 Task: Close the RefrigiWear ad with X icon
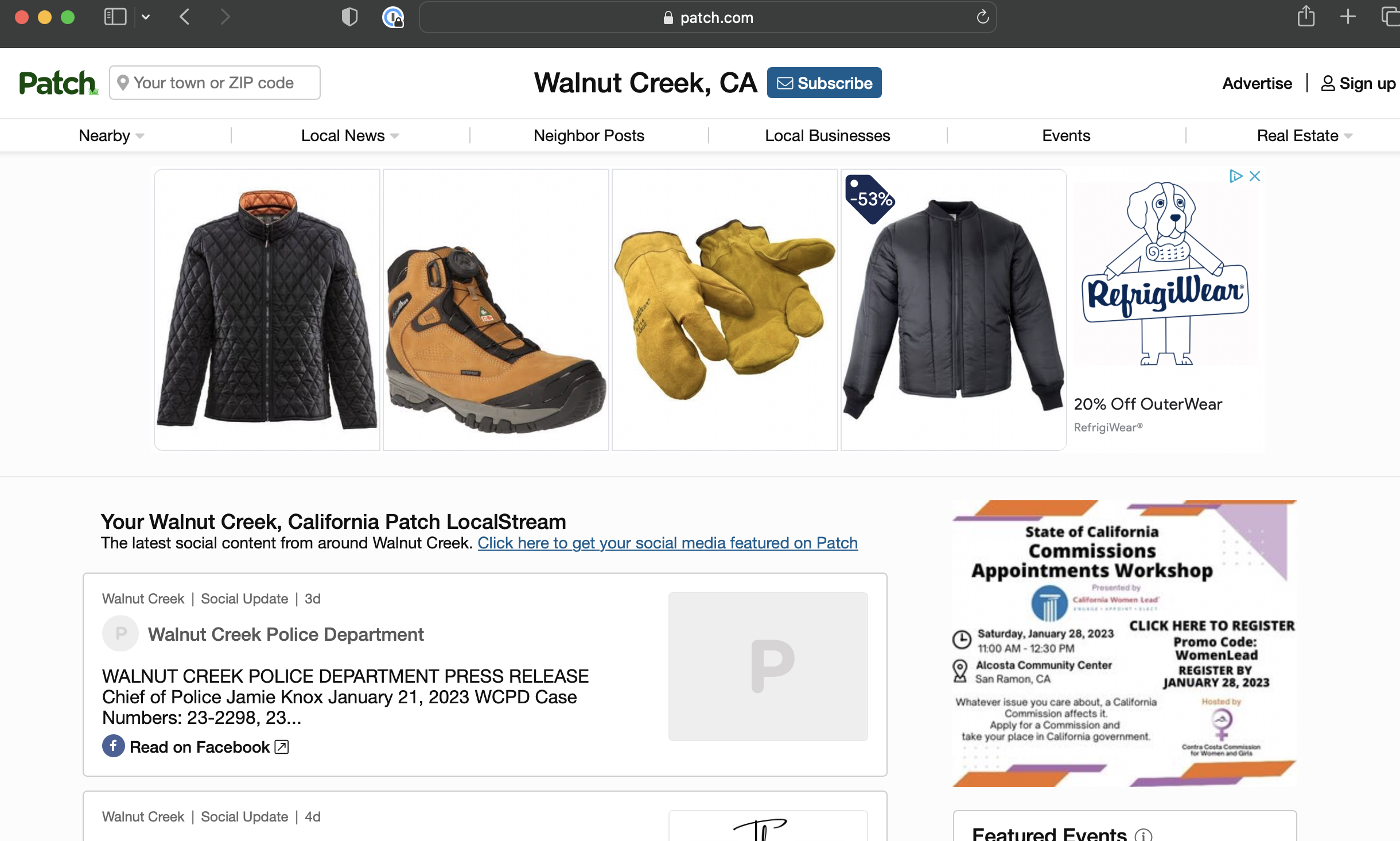click(x=1255, y=176)
